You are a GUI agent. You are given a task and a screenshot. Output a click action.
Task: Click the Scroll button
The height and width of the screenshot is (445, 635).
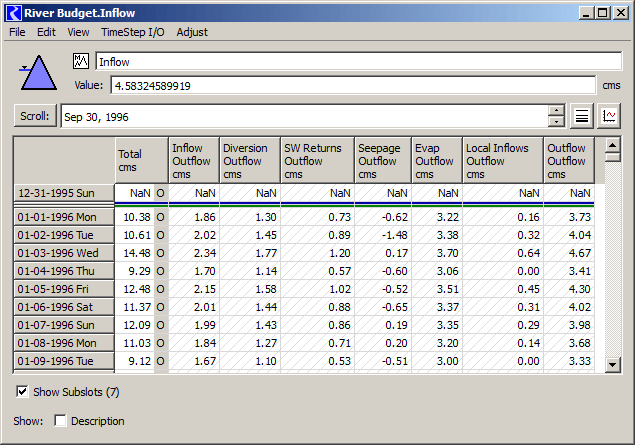click(x=35, y=116)
